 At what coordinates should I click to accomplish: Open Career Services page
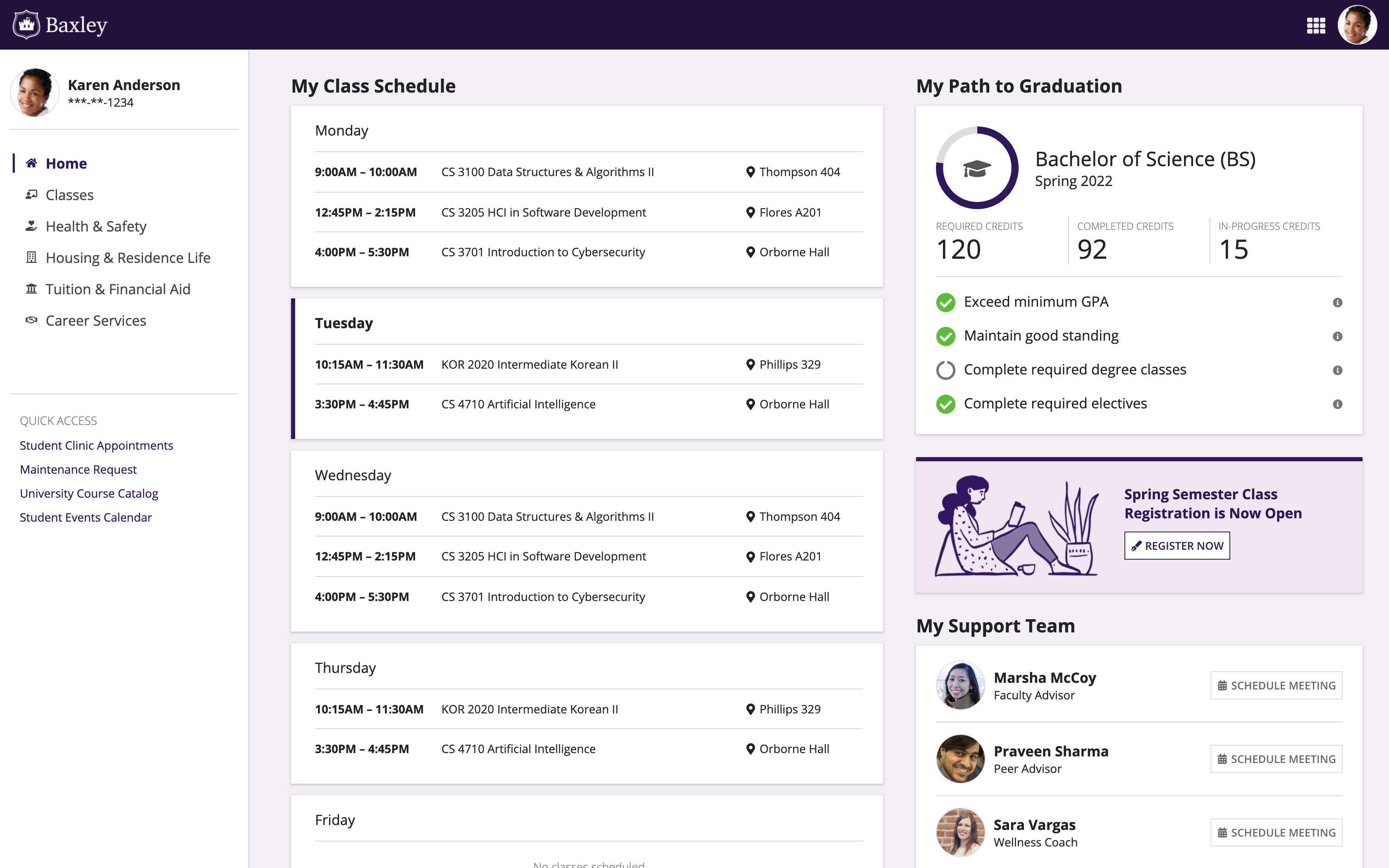tap(96, 320)
